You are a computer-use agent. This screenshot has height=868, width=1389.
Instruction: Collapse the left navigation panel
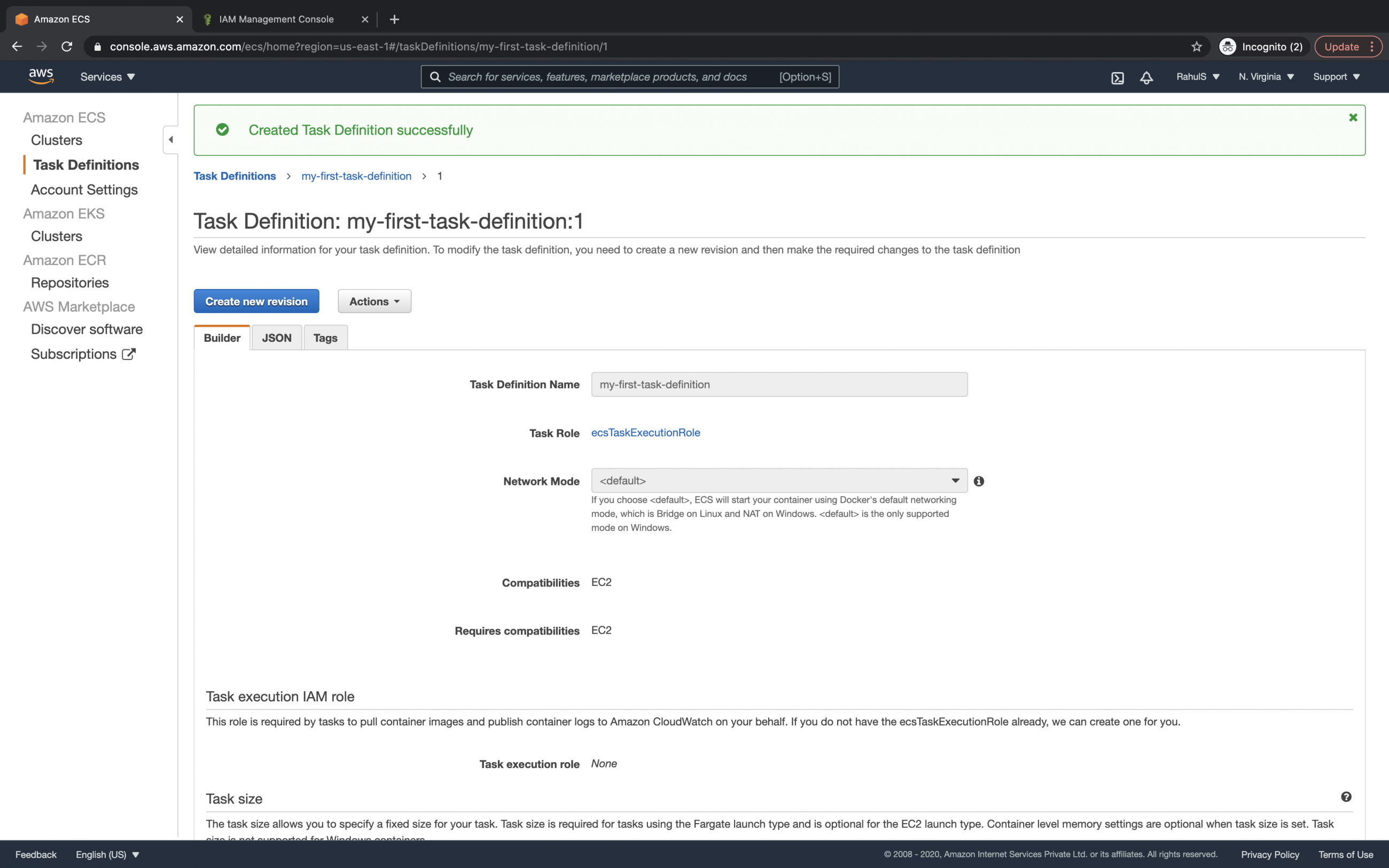[x=170, y=139]
